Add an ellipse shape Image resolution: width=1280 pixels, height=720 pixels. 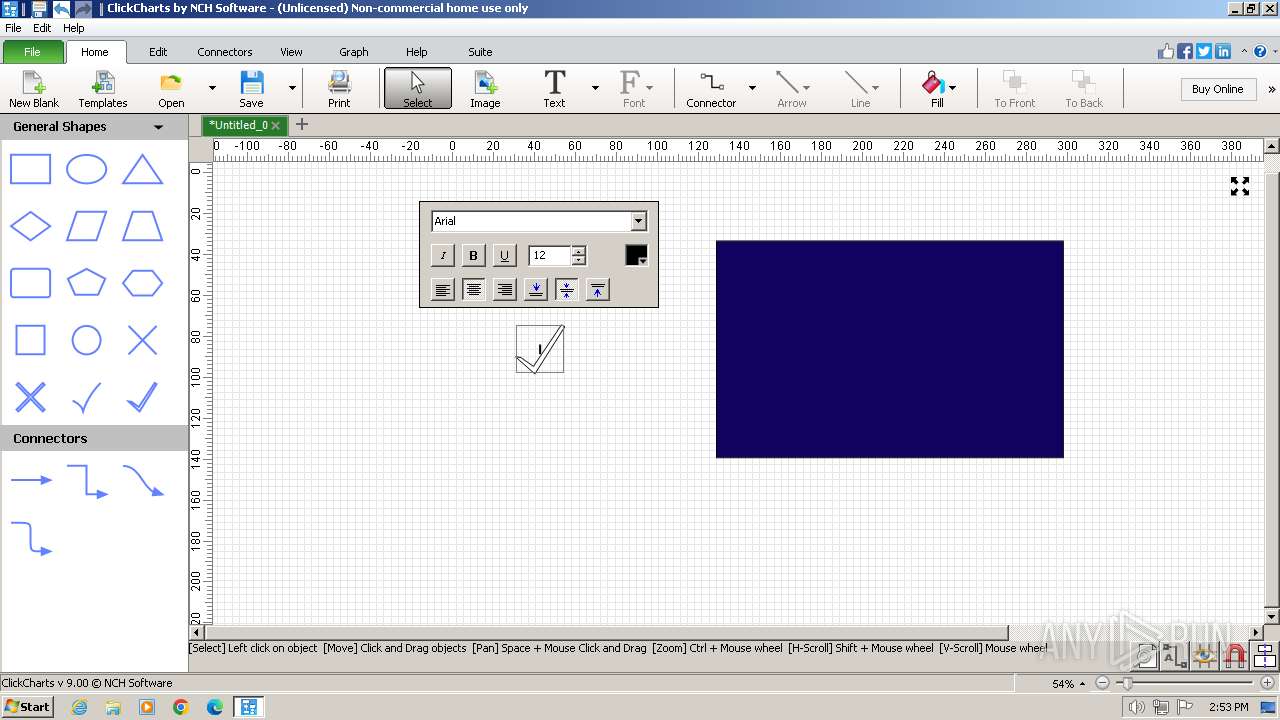[86, 169]
